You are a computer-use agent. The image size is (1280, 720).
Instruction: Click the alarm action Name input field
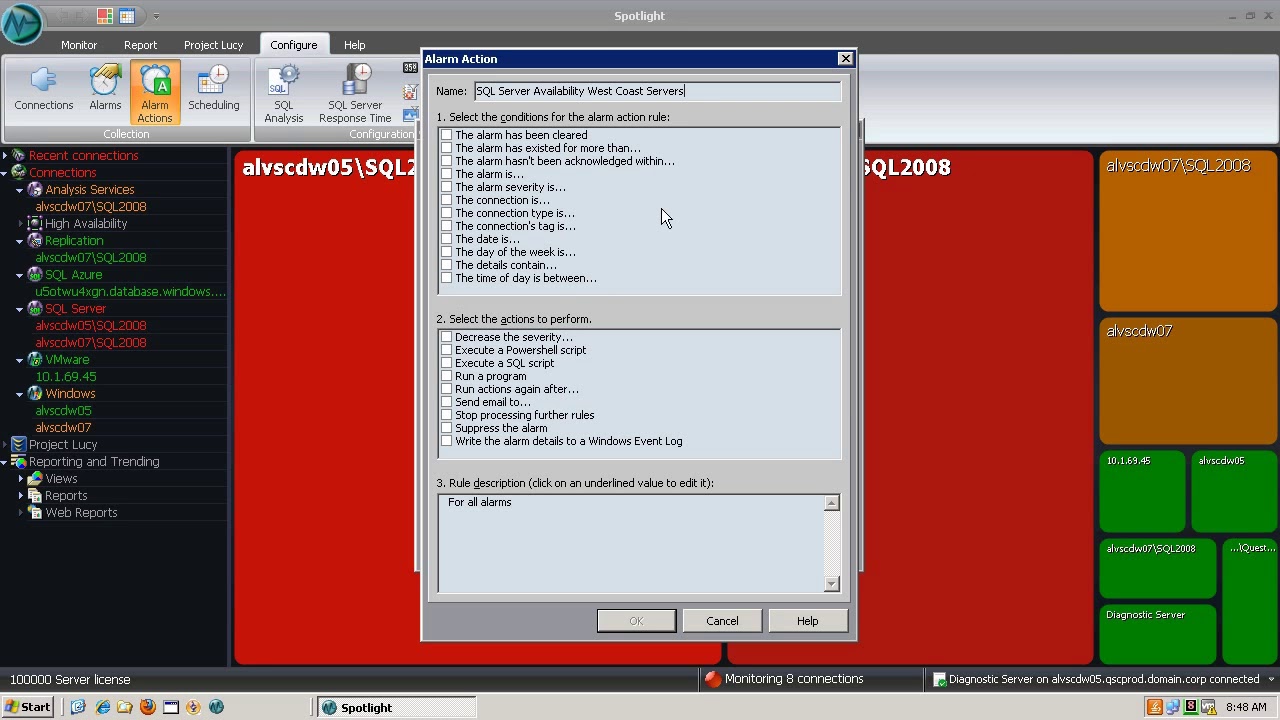pyautogui.click(x=657, y=91)
